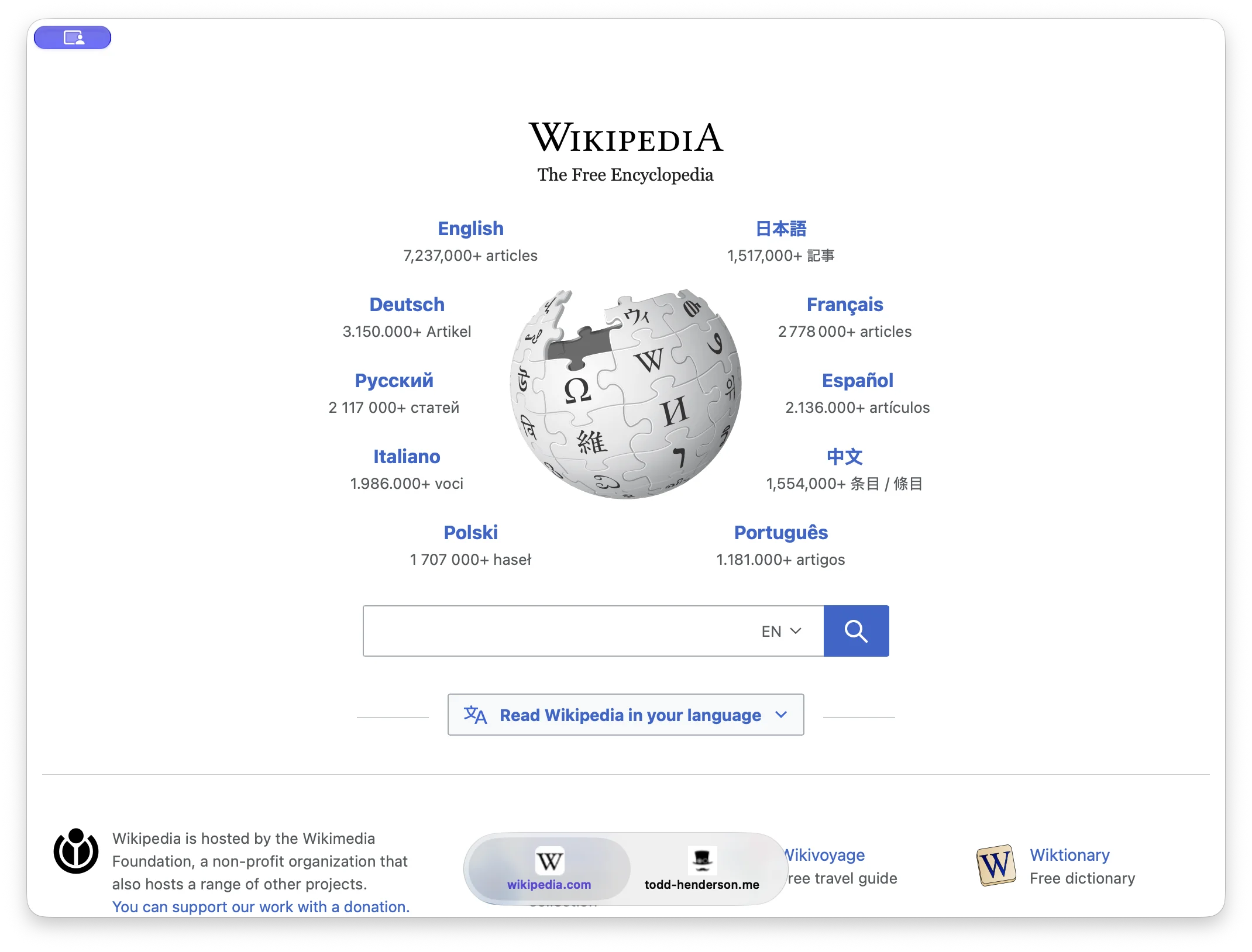
Task: Click the Wikimedia Foundation logo icon
Action: (76, 851)
